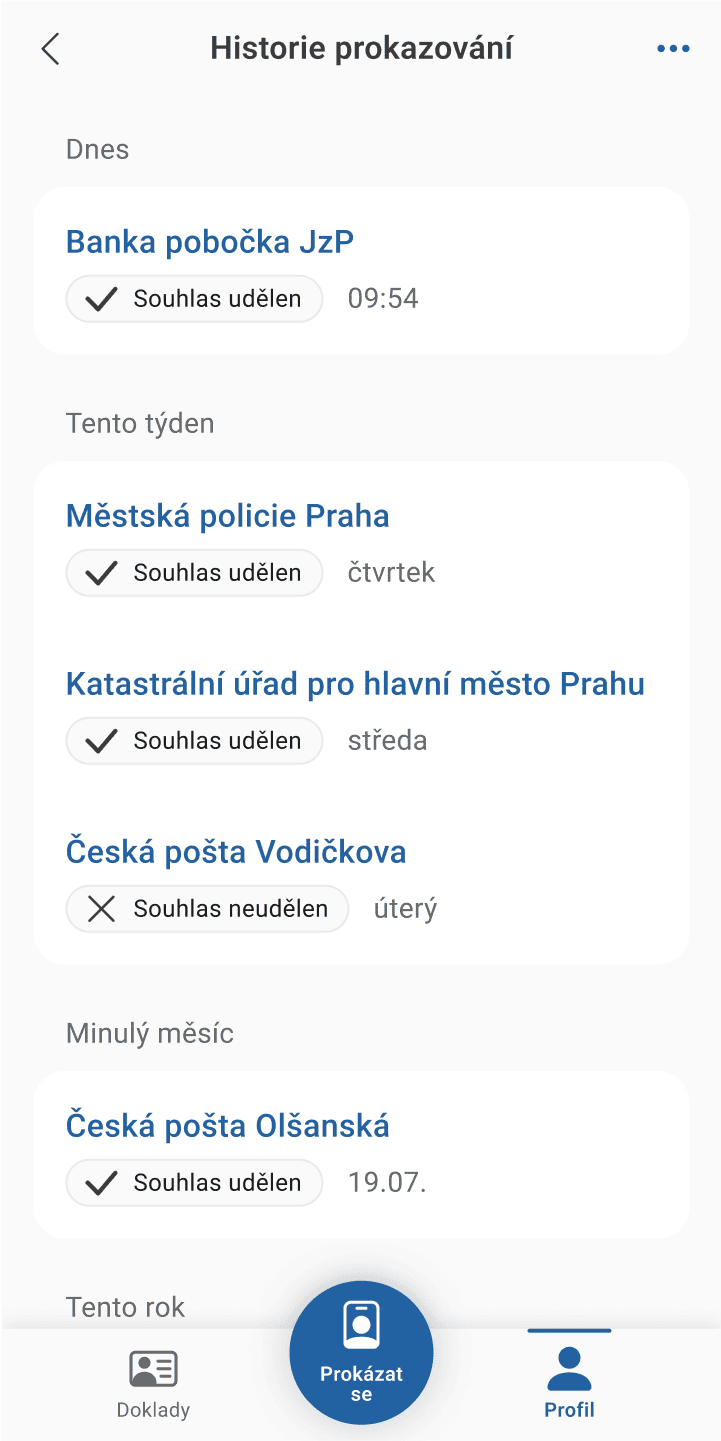Tap the Profil person icon
This screenshot has height=1441, width=721.
pos(569,1369)
